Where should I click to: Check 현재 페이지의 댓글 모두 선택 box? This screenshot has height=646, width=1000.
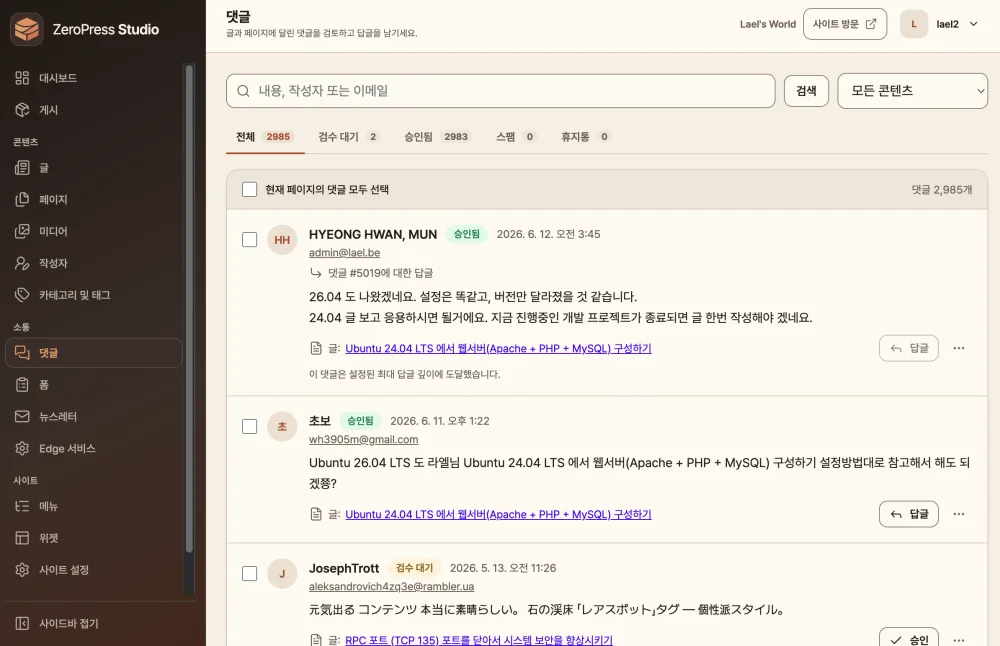pyautogui.click(x=249, y=189)
